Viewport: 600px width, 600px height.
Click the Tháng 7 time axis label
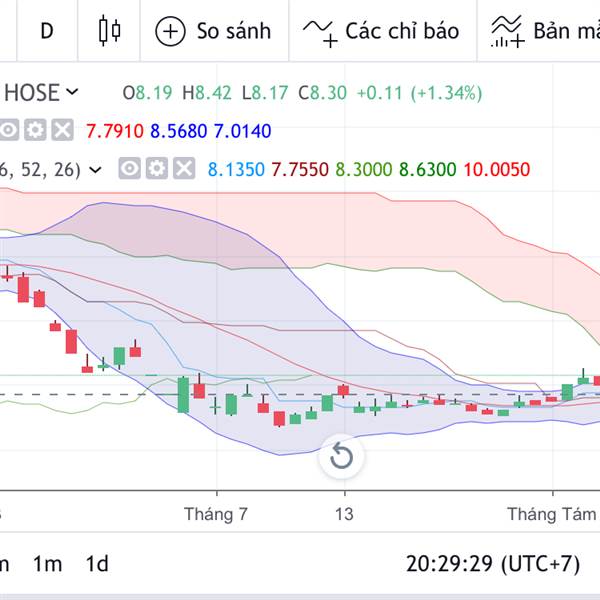[216, 514]
